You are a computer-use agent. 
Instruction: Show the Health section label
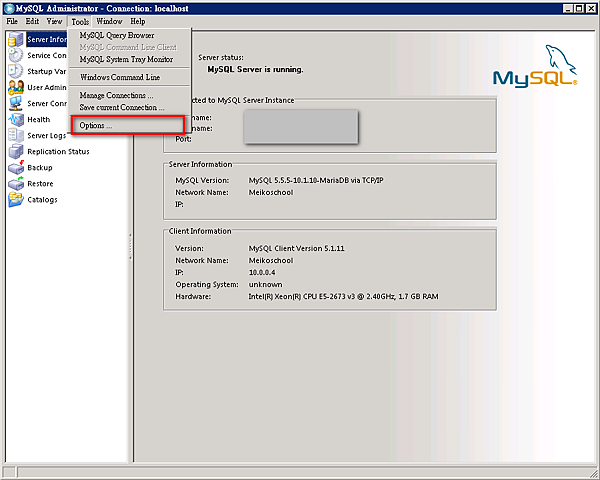click(39, 120)
